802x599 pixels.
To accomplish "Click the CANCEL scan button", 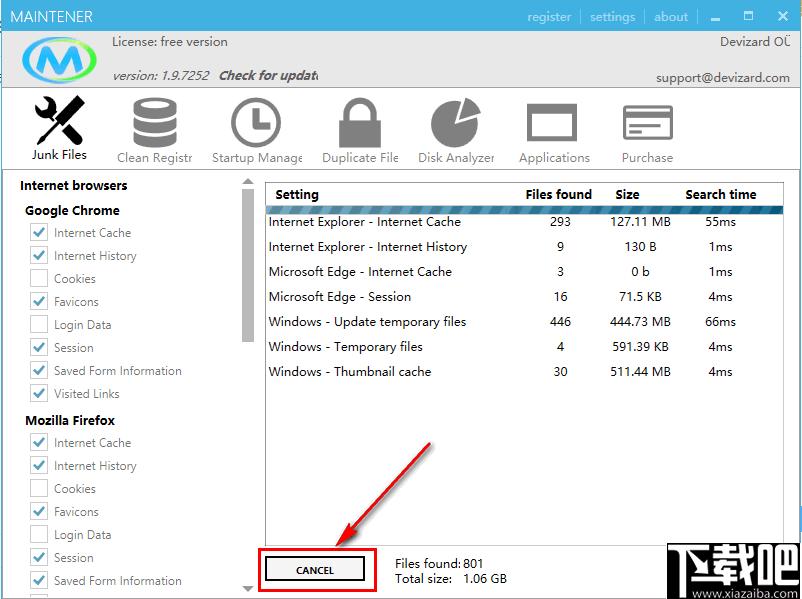I will click(x=315, y=570).
